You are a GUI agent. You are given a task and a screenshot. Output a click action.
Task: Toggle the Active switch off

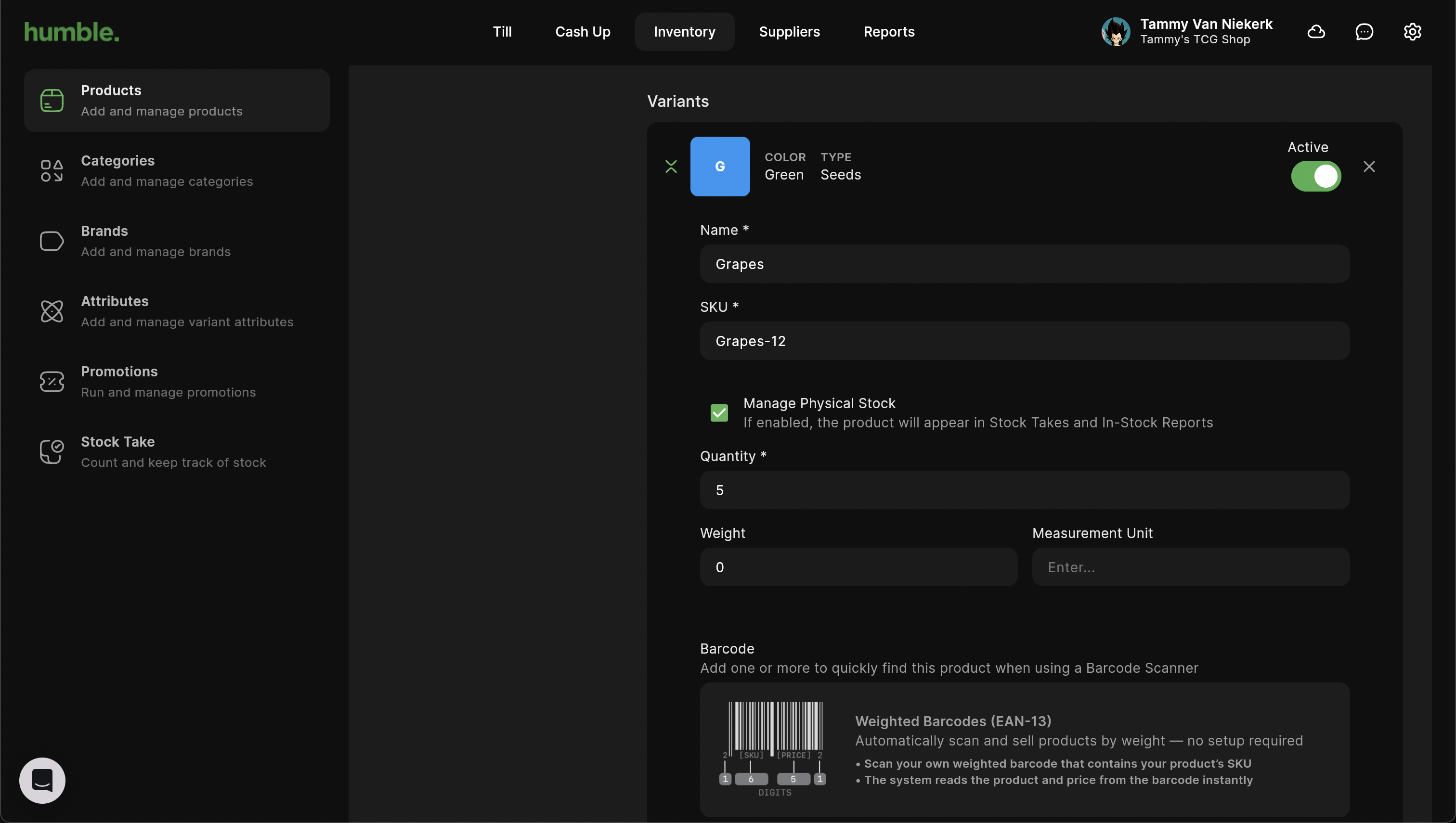1315,176
